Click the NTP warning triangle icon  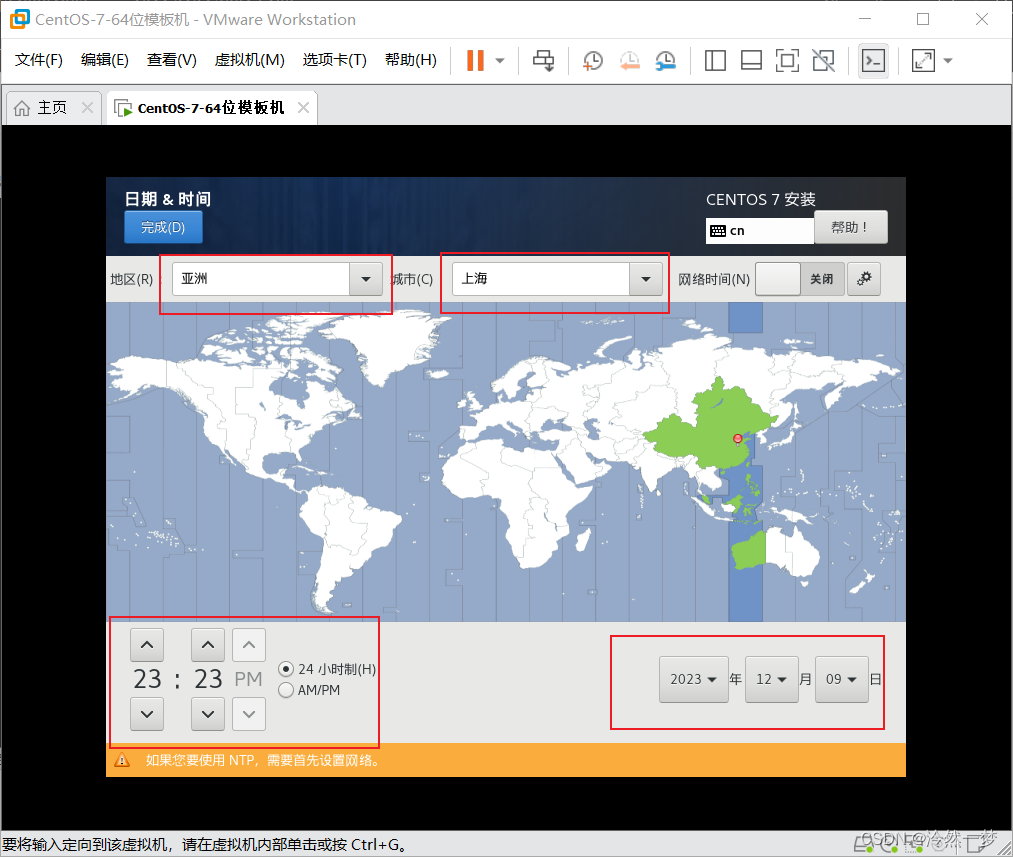tap(121, 760)
